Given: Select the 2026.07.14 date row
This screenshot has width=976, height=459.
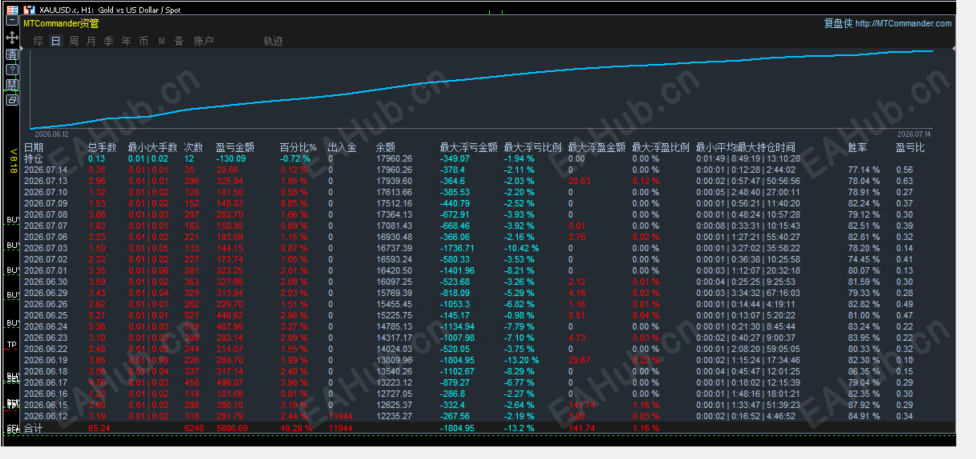Looking at the screenshot, I should 43,169.
